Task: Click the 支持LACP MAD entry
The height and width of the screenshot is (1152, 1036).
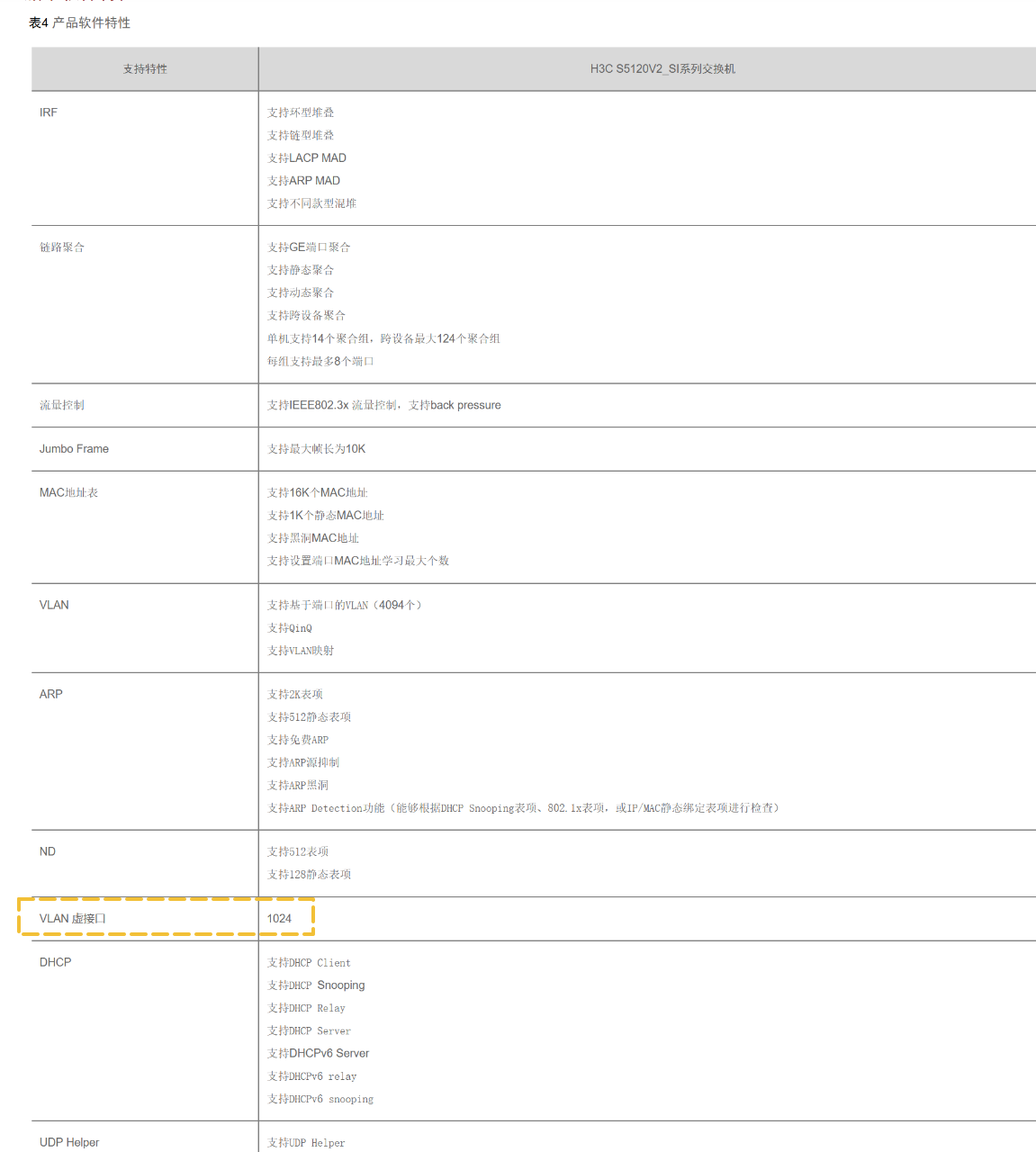Action: click(x=307, y=158)
